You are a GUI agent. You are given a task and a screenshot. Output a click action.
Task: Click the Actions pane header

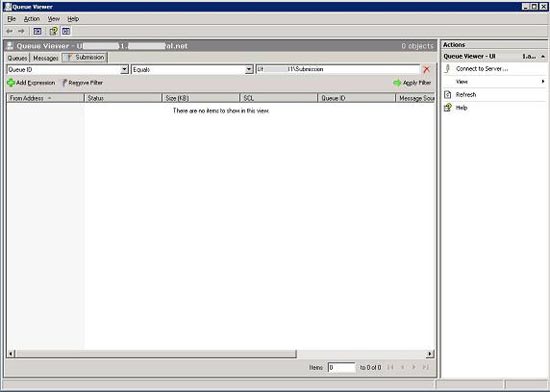pyautogui.click(x=494, y=45)
